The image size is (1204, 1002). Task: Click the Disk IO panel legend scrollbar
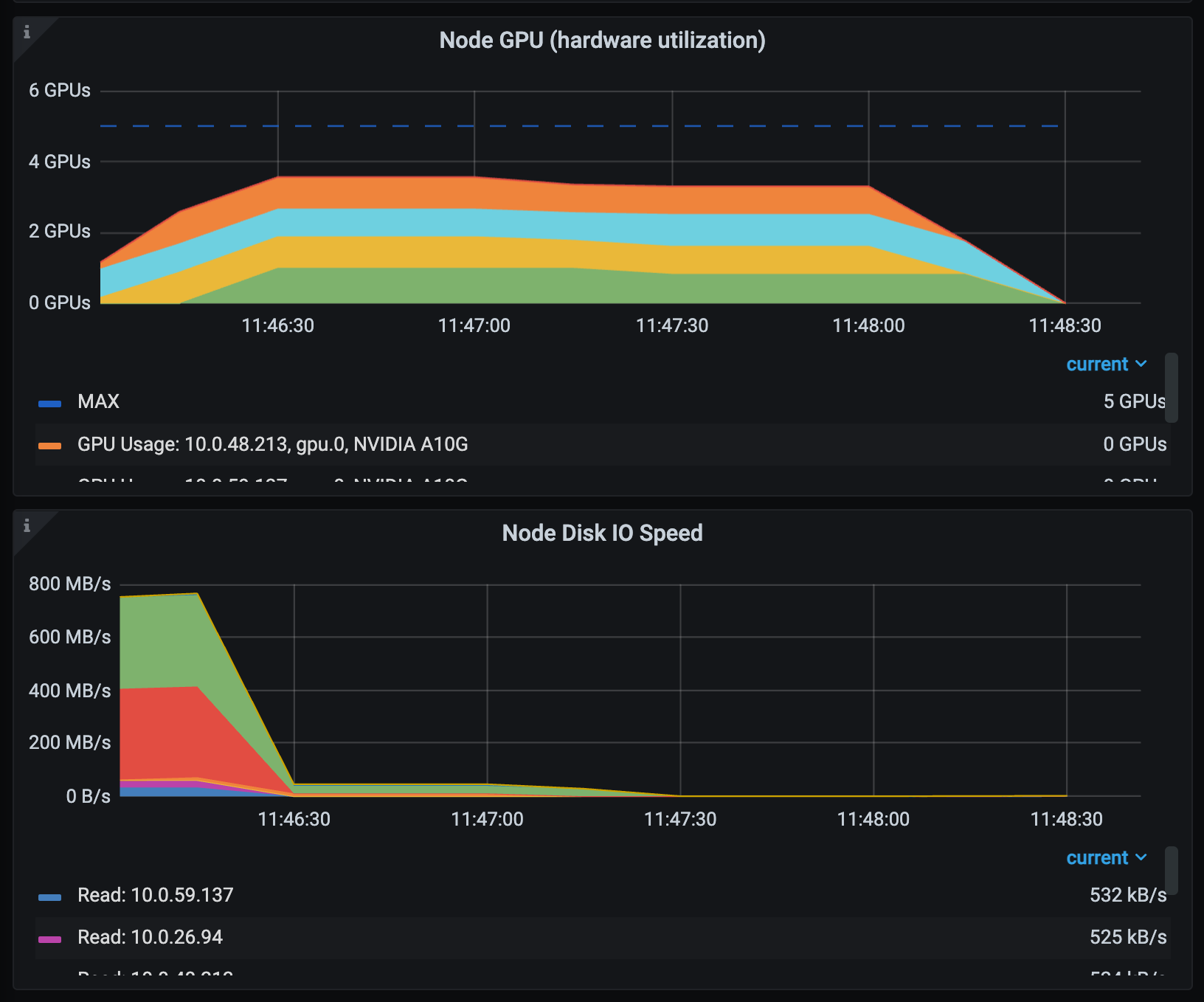[x=1171, y=871]
